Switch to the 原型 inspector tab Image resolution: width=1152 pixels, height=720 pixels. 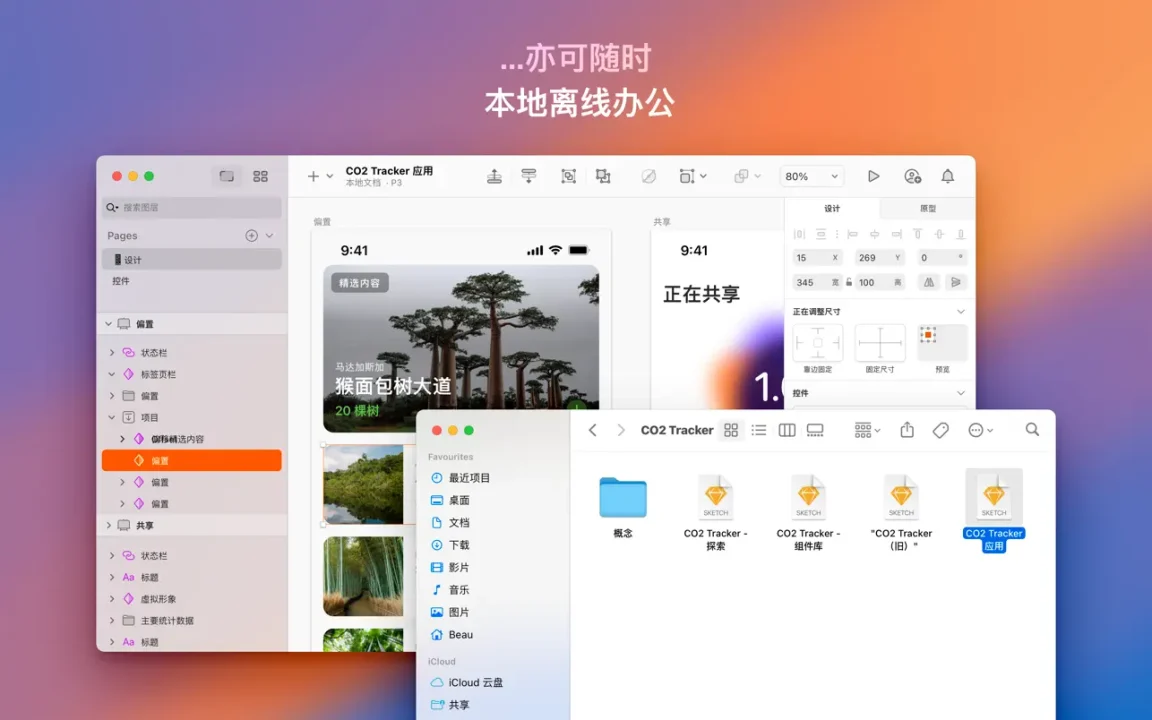[928, 209]
